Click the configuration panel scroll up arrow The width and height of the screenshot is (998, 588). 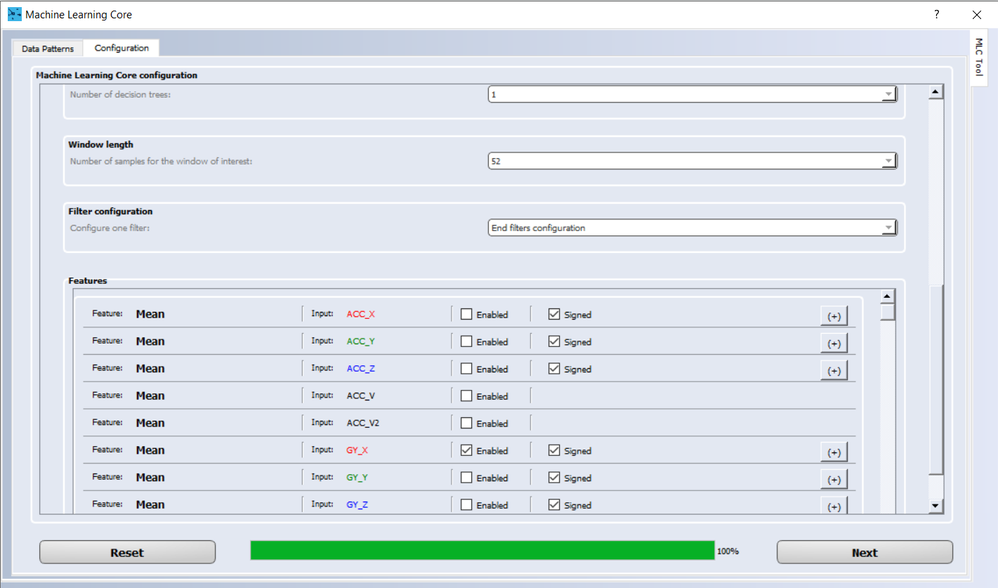(x=935, y=92)
